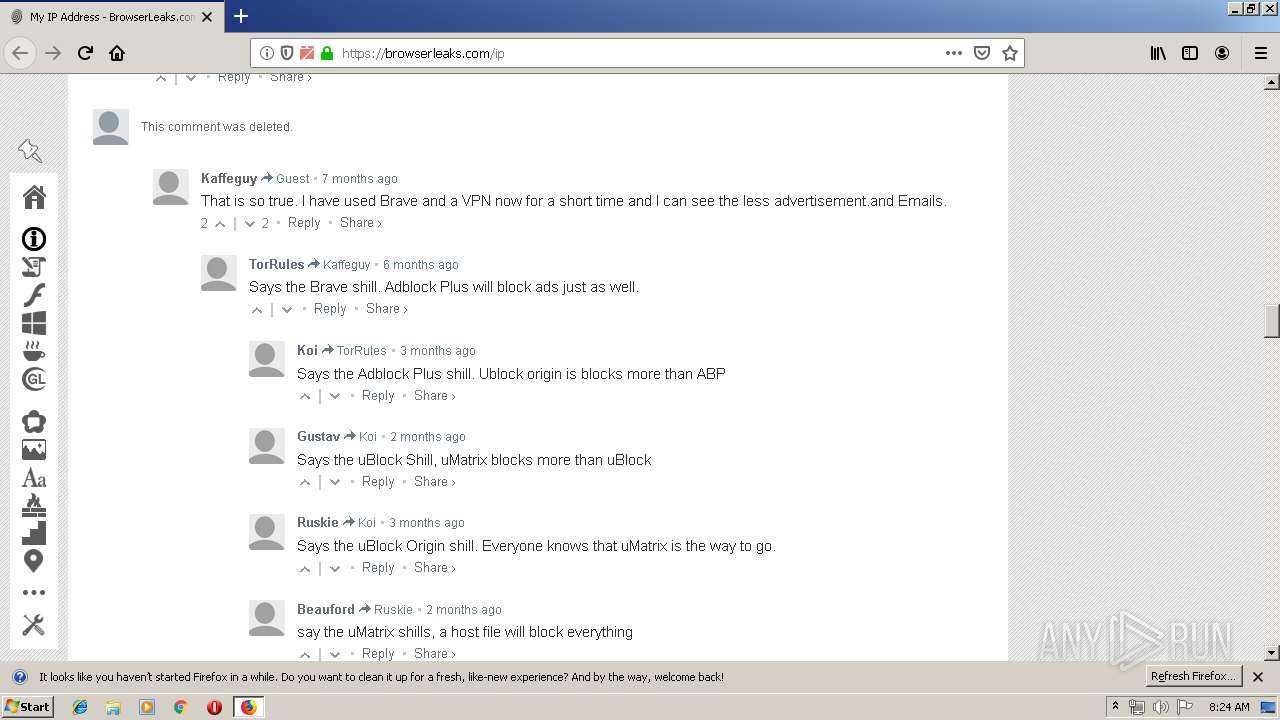The height and width of the screenshot is (720, 1280).
Task: Go forward with Firefox forward arrow
Action: coord(53,53)
